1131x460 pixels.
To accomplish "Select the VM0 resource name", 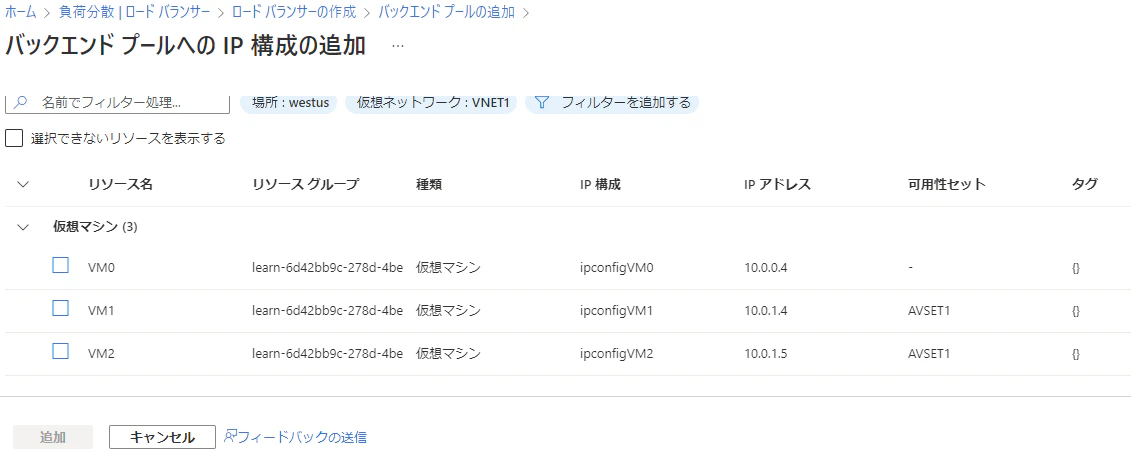I will (x=102, y=268).
